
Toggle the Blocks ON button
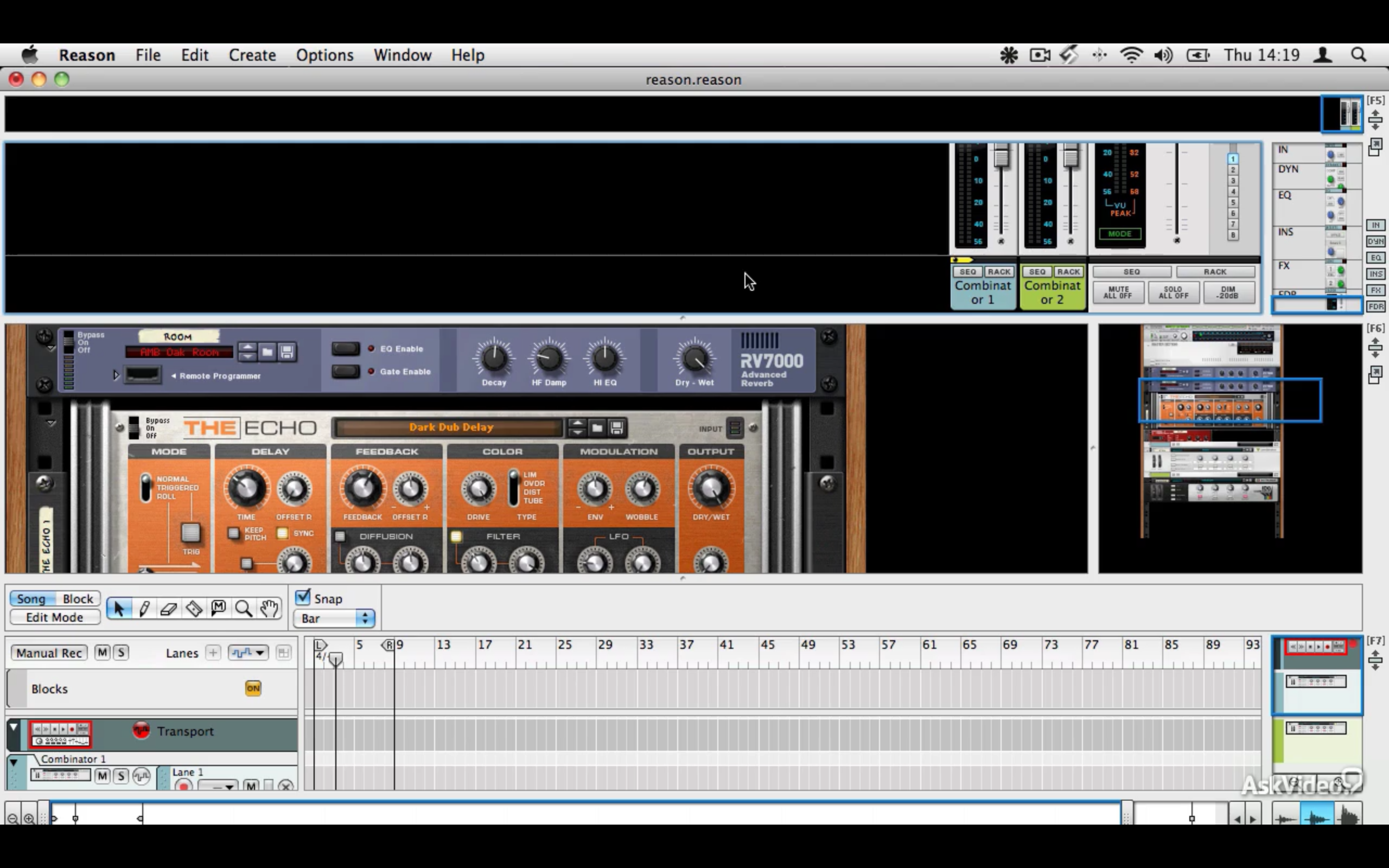[x=253, y=688]
